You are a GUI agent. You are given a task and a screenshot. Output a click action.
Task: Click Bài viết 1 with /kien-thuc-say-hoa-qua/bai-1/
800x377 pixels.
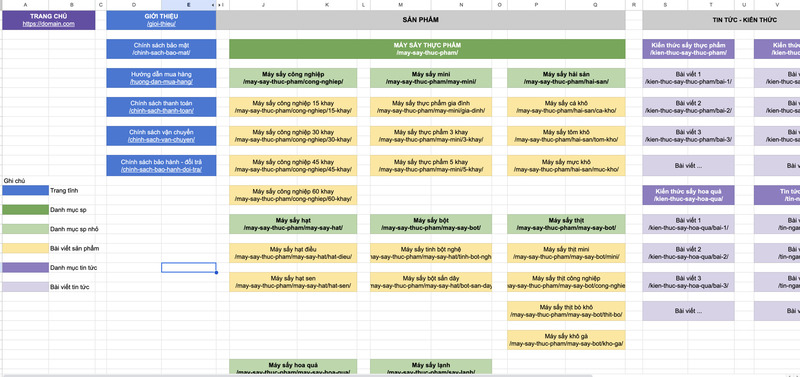[x=688, y=224]
